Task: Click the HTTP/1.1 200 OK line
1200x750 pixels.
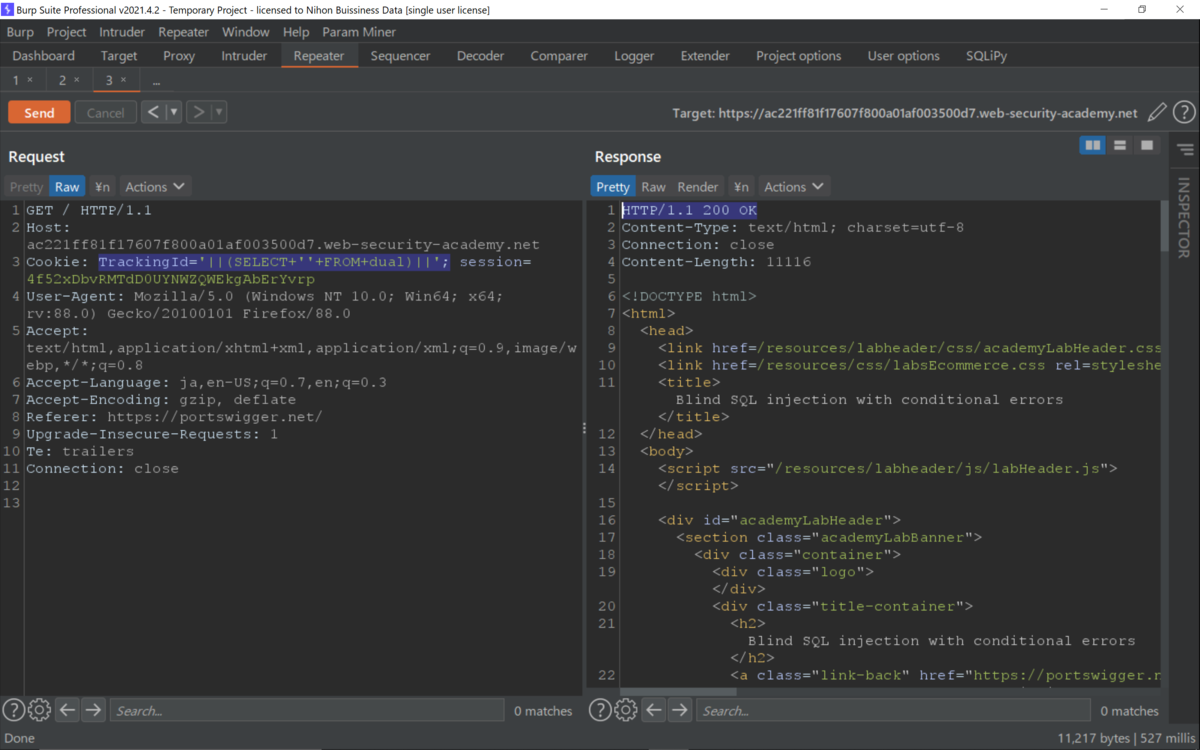Action: tap(689, 210)
